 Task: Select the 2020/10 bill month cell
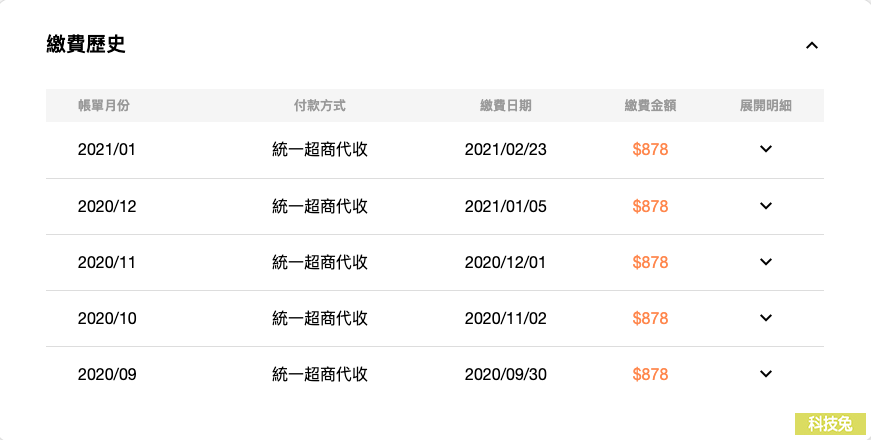pos(107,318)
